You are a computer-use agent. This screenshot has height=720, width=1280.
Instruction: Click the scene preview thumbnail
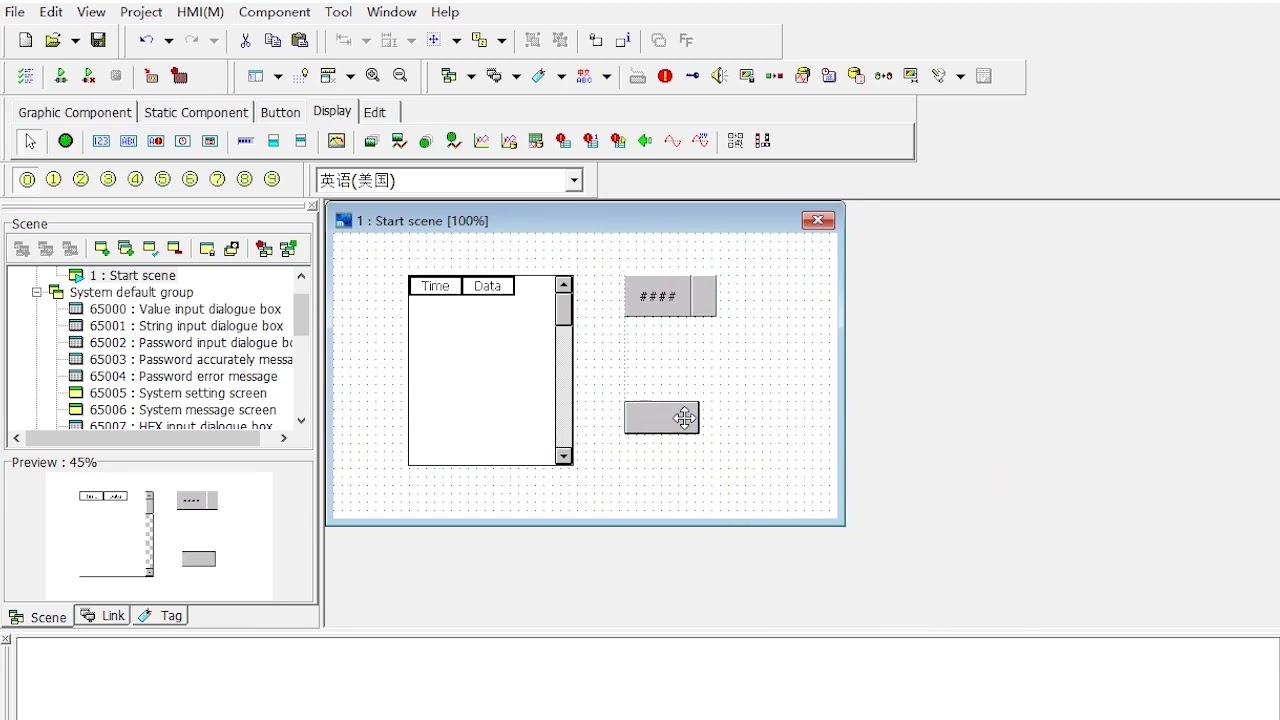[159, 536]
